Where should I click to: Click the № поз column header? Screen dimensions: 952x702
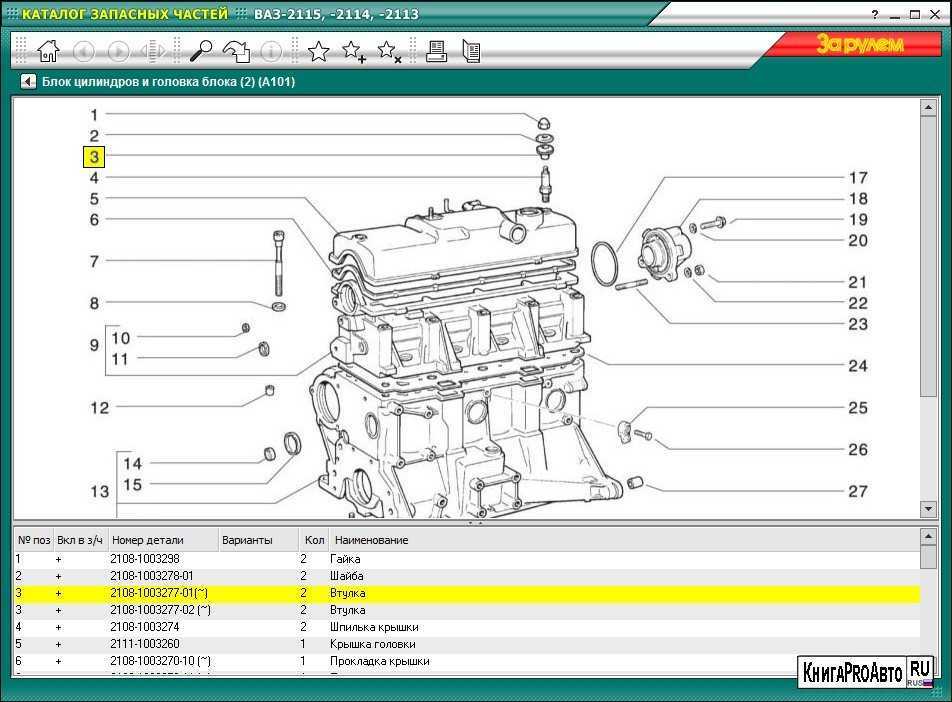click(x=34, y=540)
